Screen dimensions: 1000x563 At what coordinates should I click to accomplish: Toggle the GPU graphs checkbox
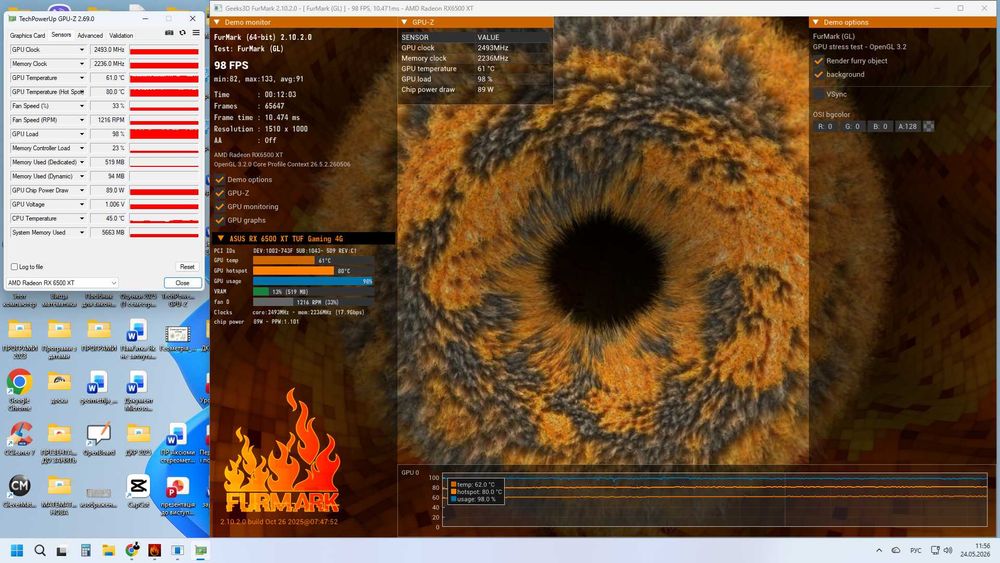point(220,220)
